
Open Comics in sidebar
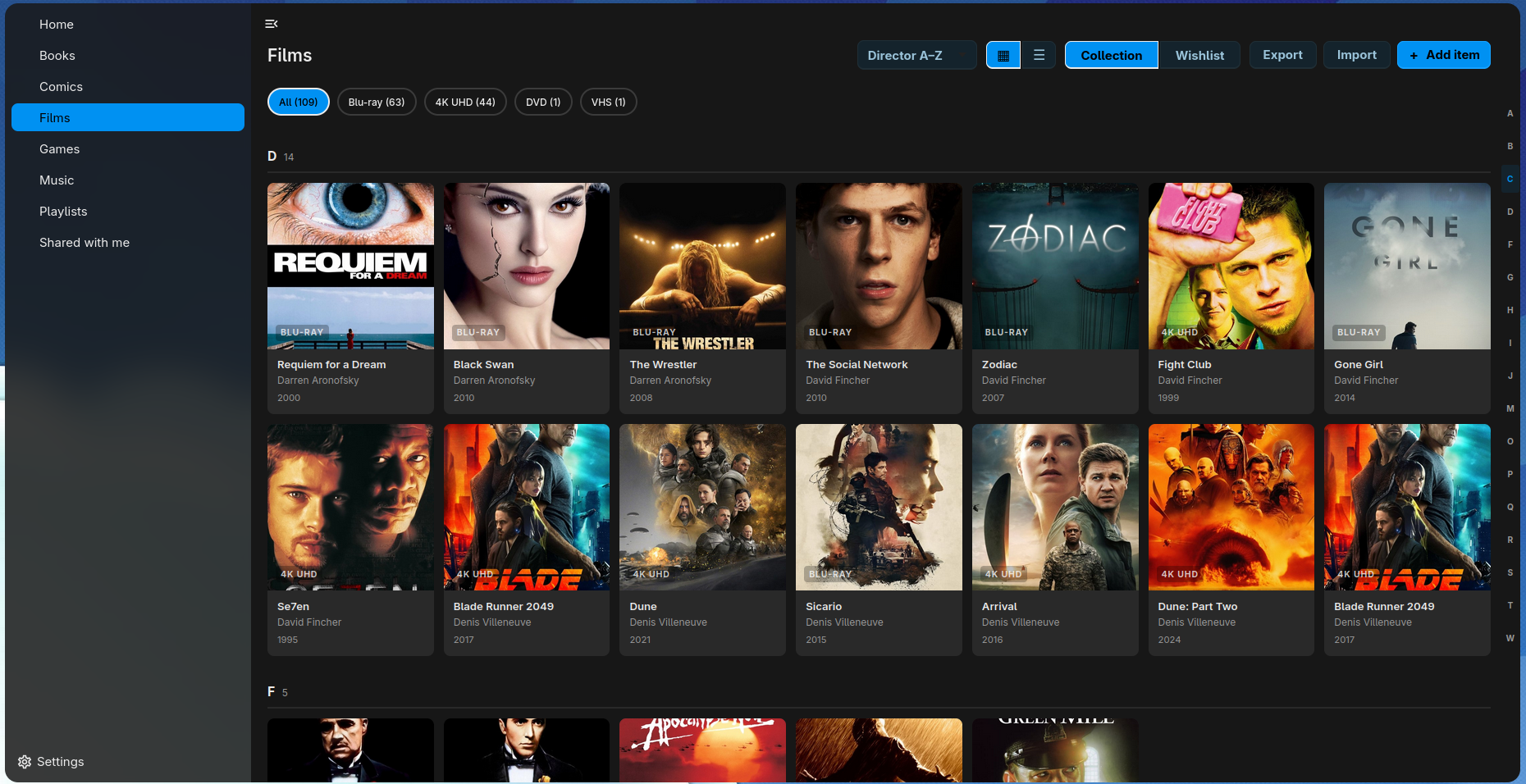pos(128,87)
